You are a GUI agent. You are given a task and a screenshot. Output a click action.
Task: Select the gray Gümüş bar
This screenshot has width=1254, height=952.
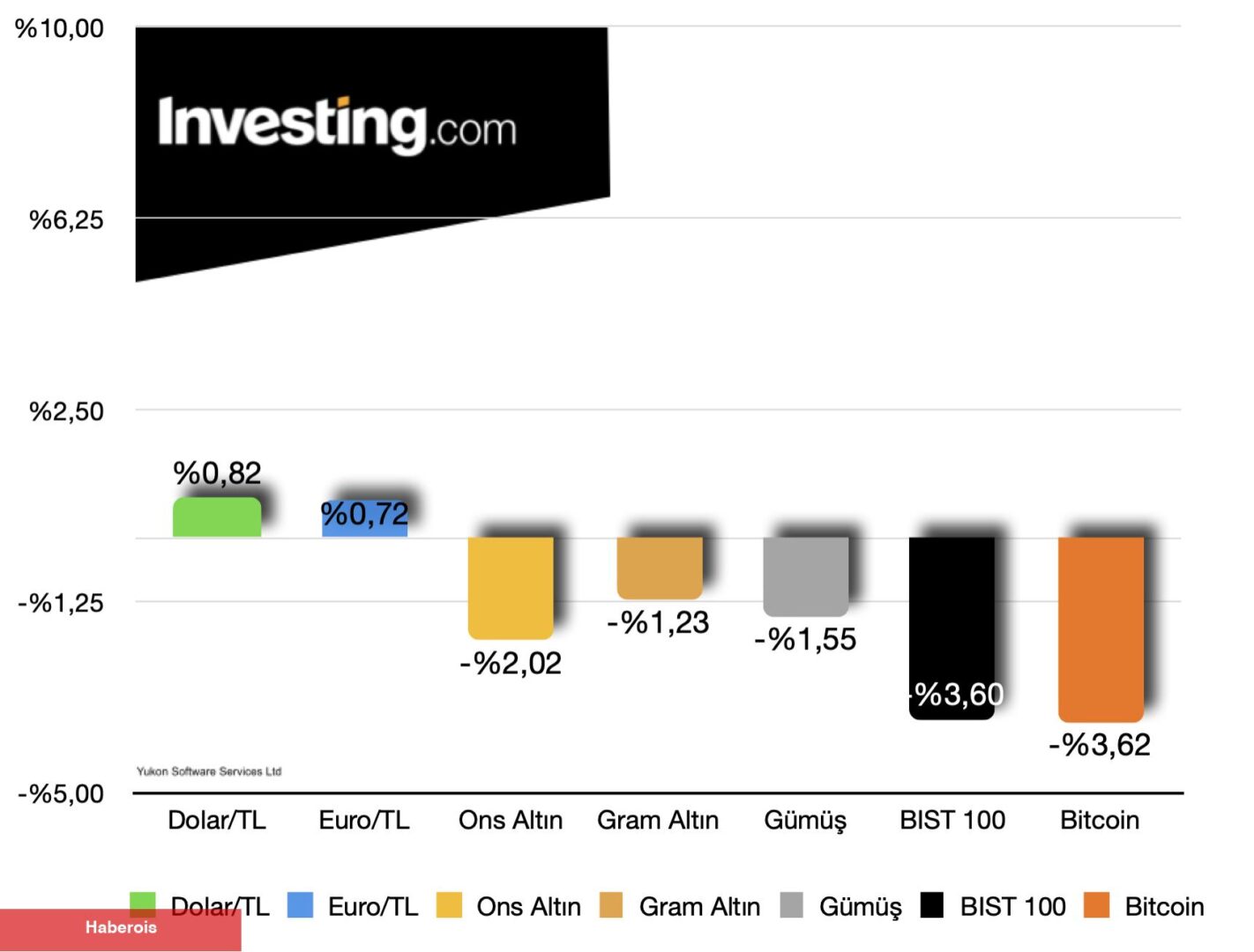(x=806, y=576)
